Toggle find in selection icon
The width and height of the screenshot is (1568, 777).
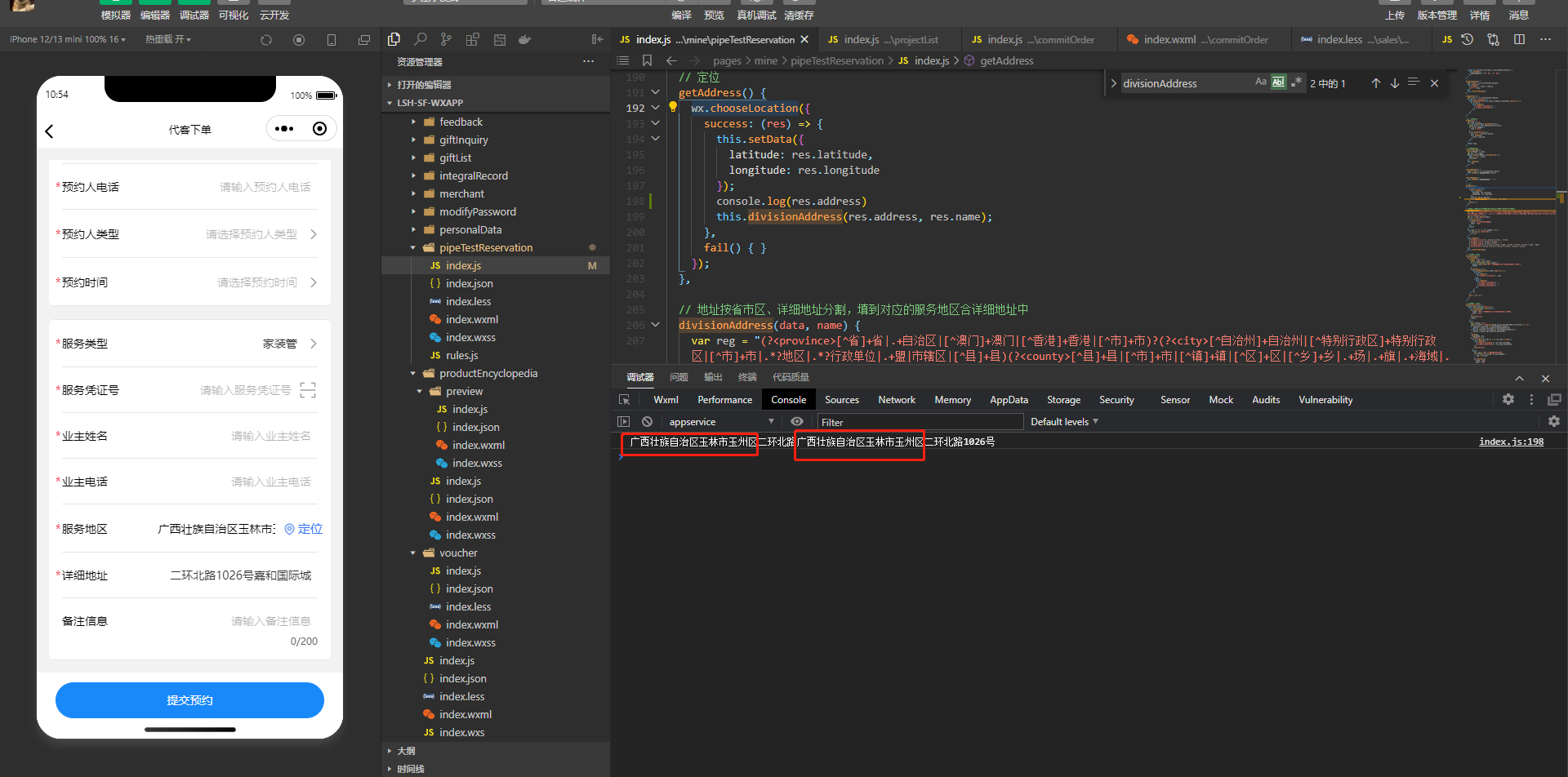click(x=1414, y=82)
